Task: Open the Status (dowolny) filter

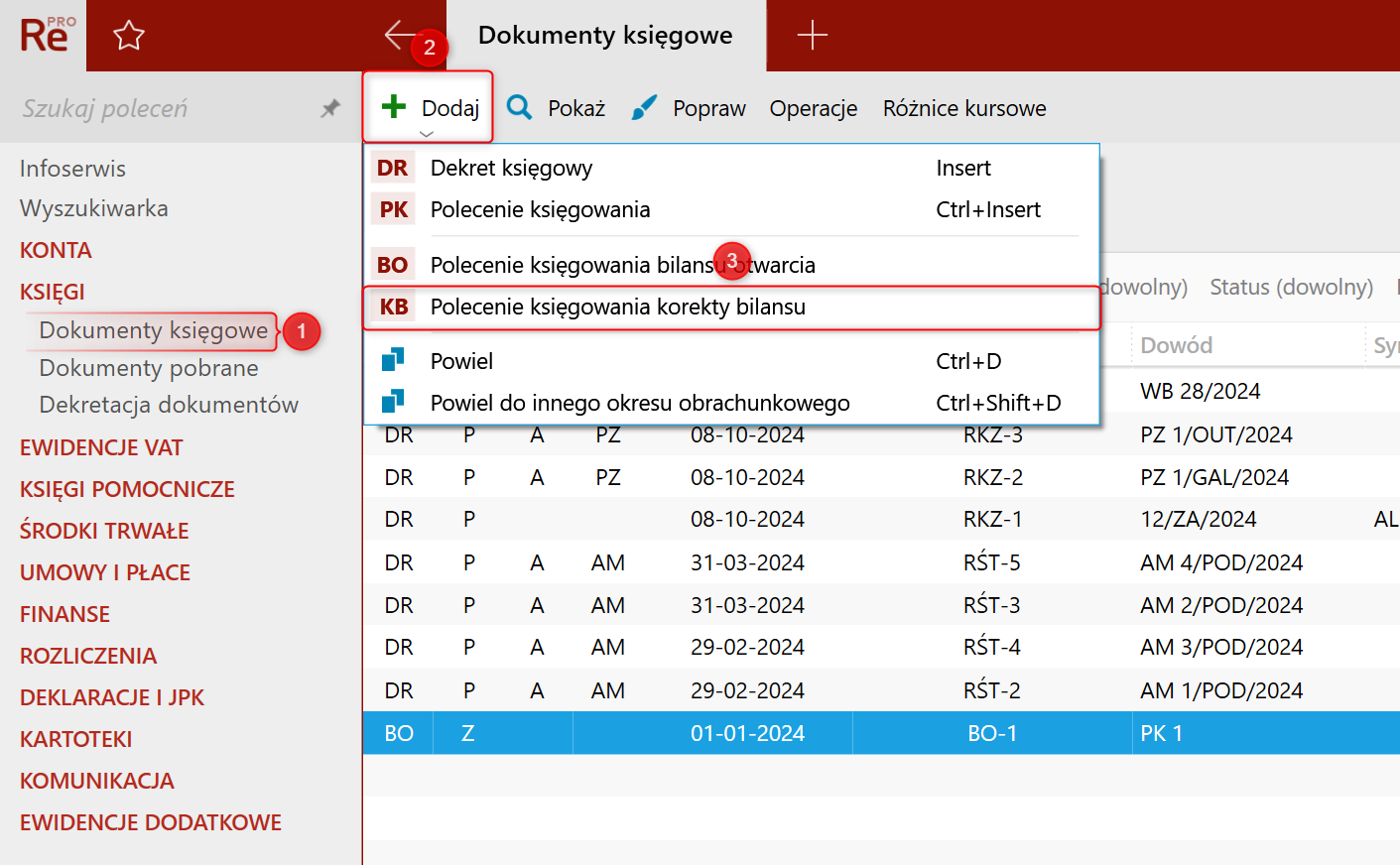Action: click(1291, 287)
